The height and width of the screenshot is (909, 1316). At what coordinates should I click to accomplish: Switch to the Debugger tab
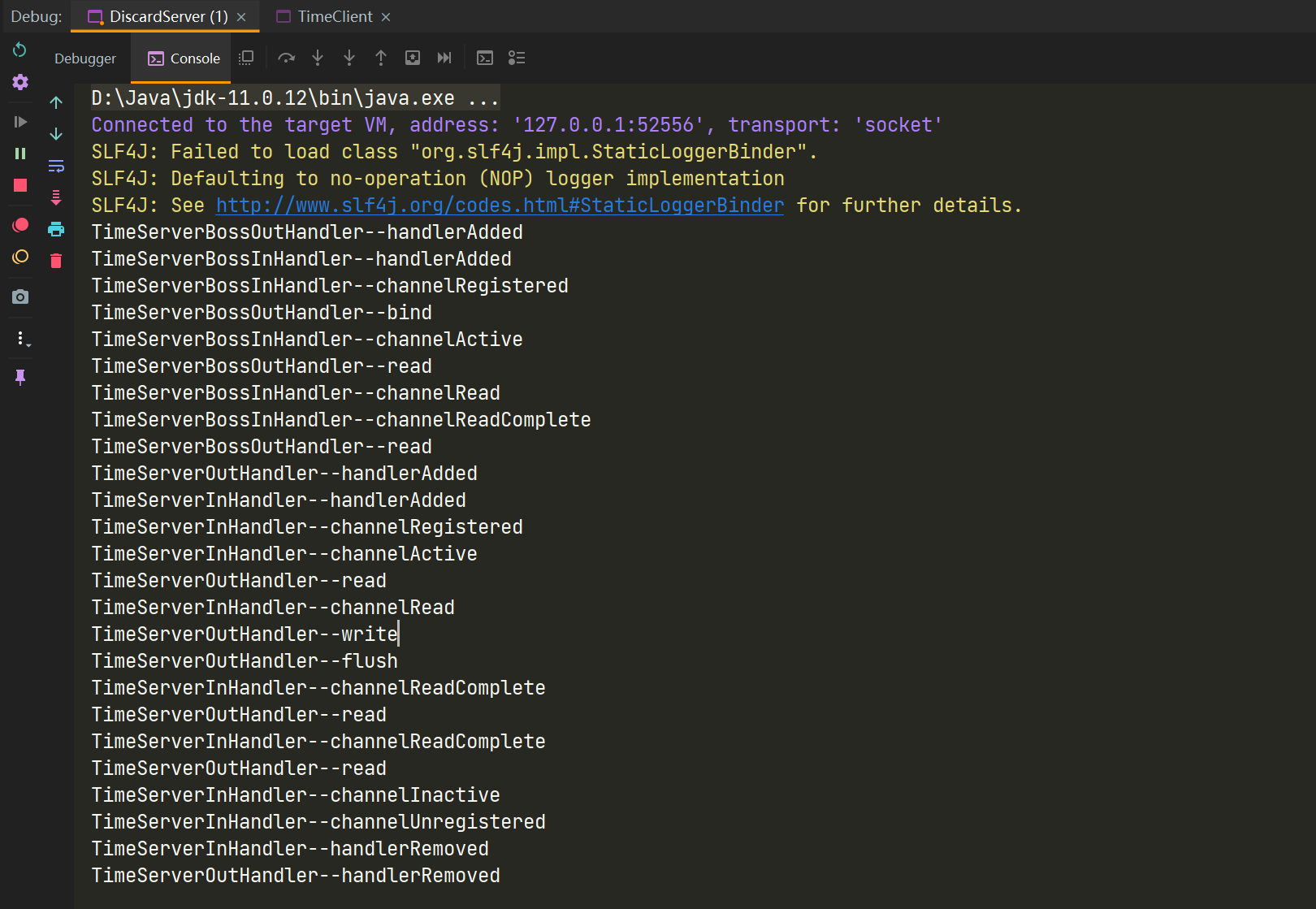point(85,58)
